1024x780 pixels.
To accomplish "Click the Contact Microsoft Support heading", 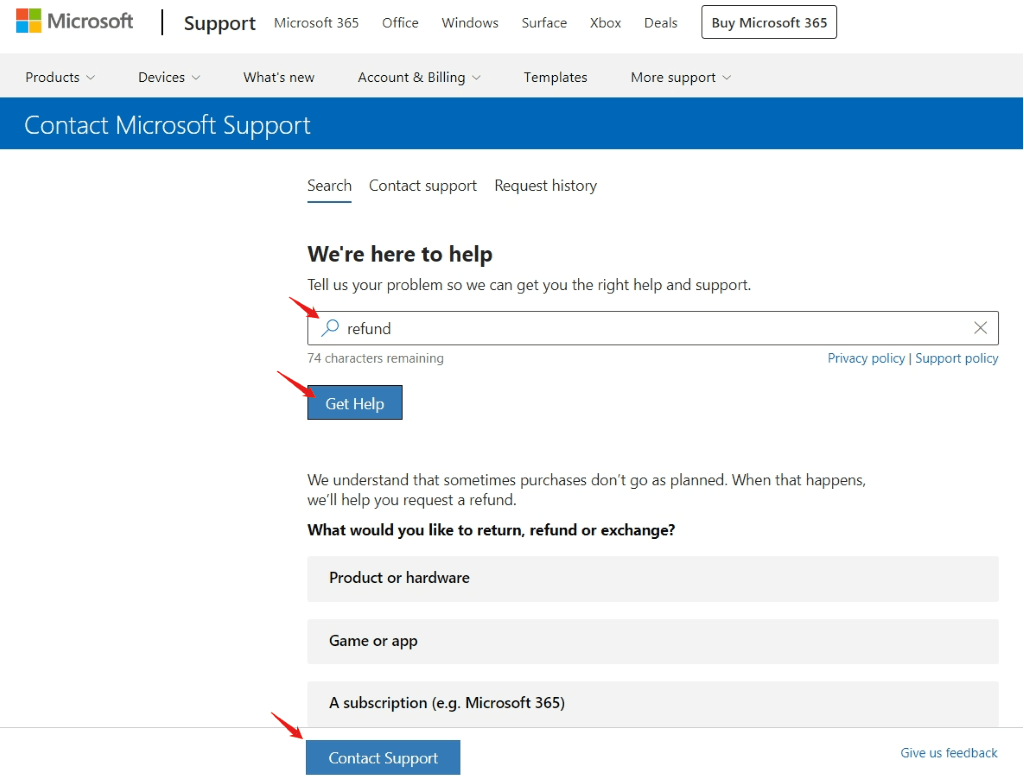I will (x=167, y=125).
